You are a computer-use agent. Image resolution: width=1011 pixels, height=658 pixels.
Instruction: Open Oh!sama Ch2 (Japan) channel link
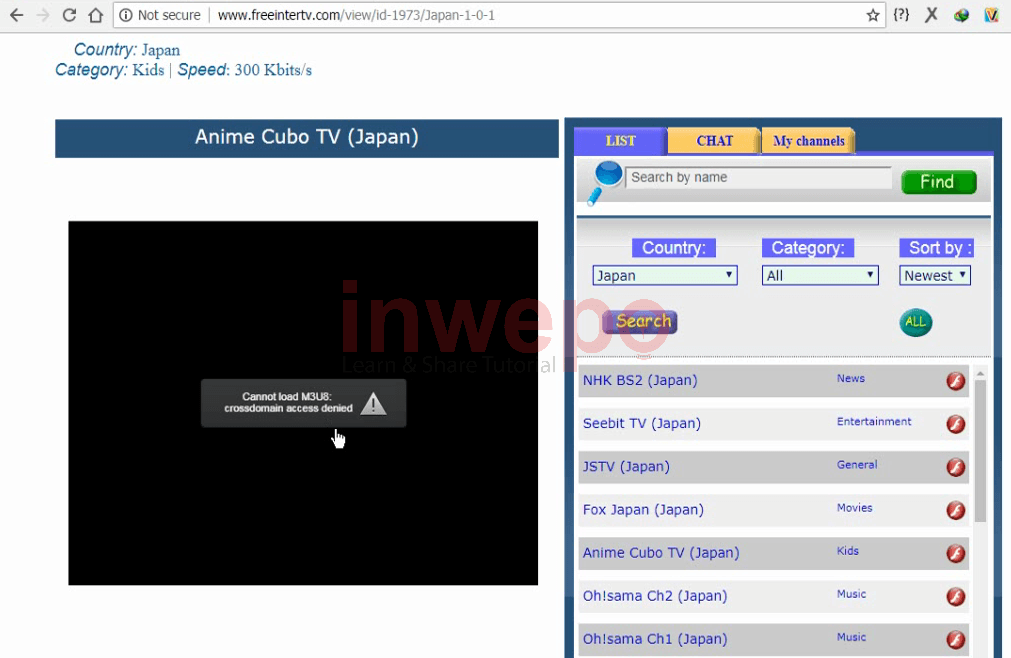(x=655, y=596)
